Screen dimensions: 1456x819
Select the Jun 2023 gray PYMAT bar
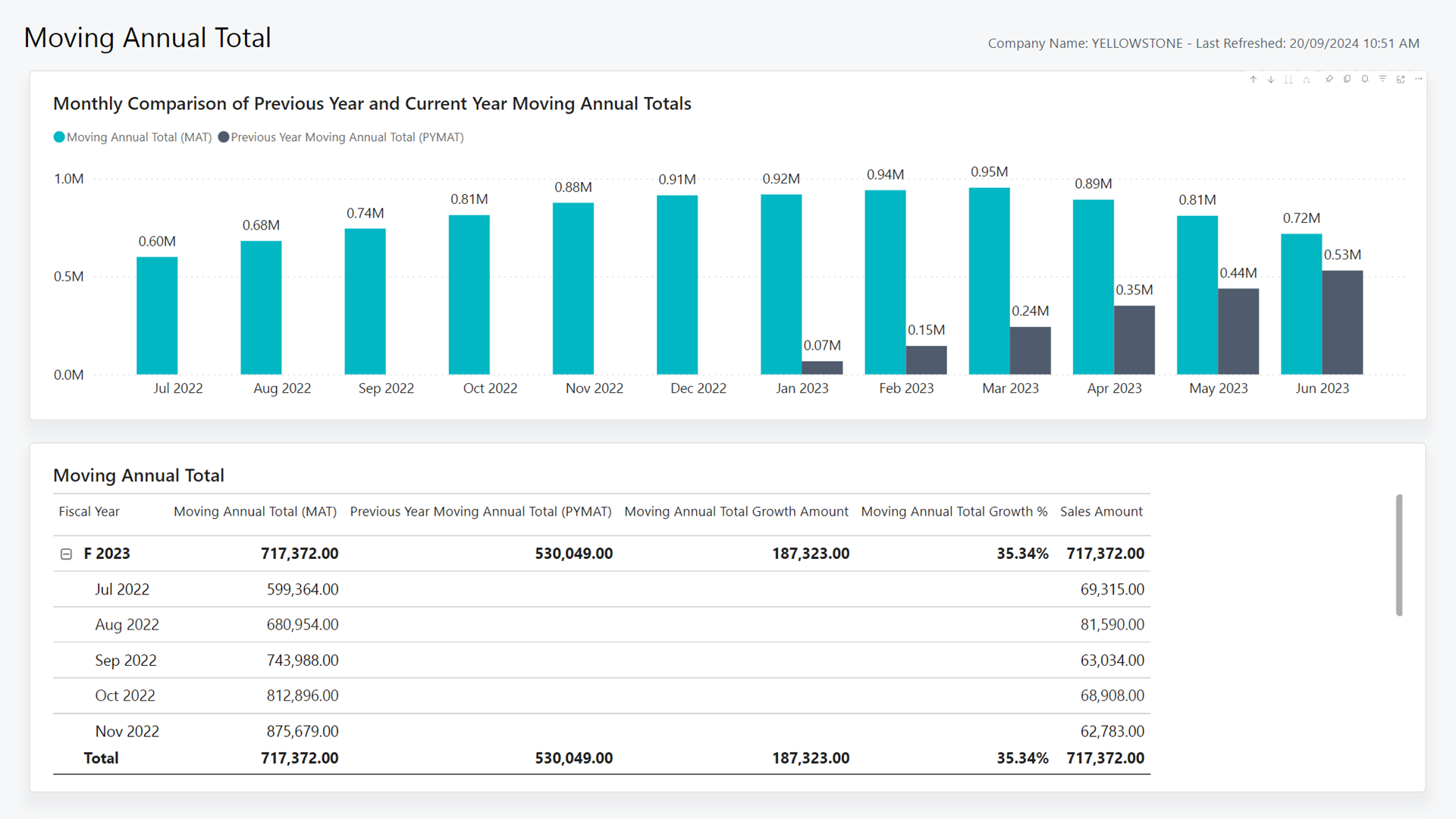pos(1342,322)
